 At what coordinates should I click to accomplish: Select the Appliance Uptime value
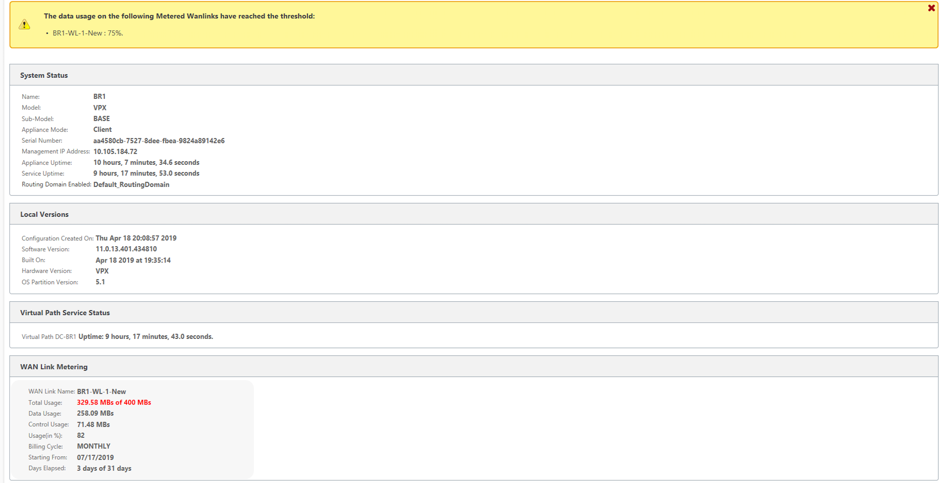click(x=147, y=162)
